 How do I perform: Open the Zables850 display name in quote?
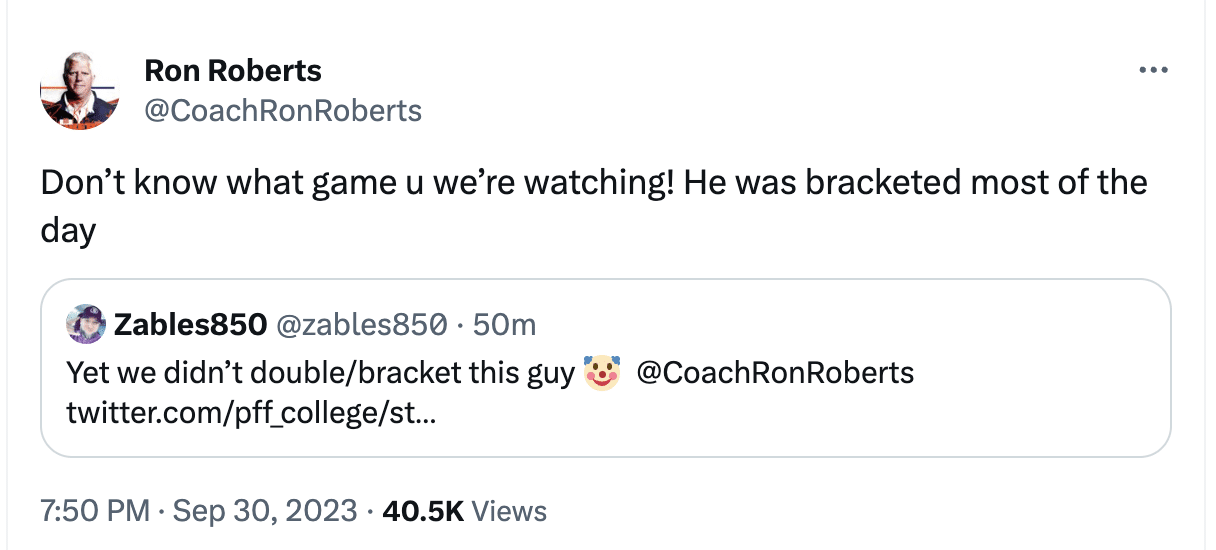pyautogui.click(x=190, y=324)
